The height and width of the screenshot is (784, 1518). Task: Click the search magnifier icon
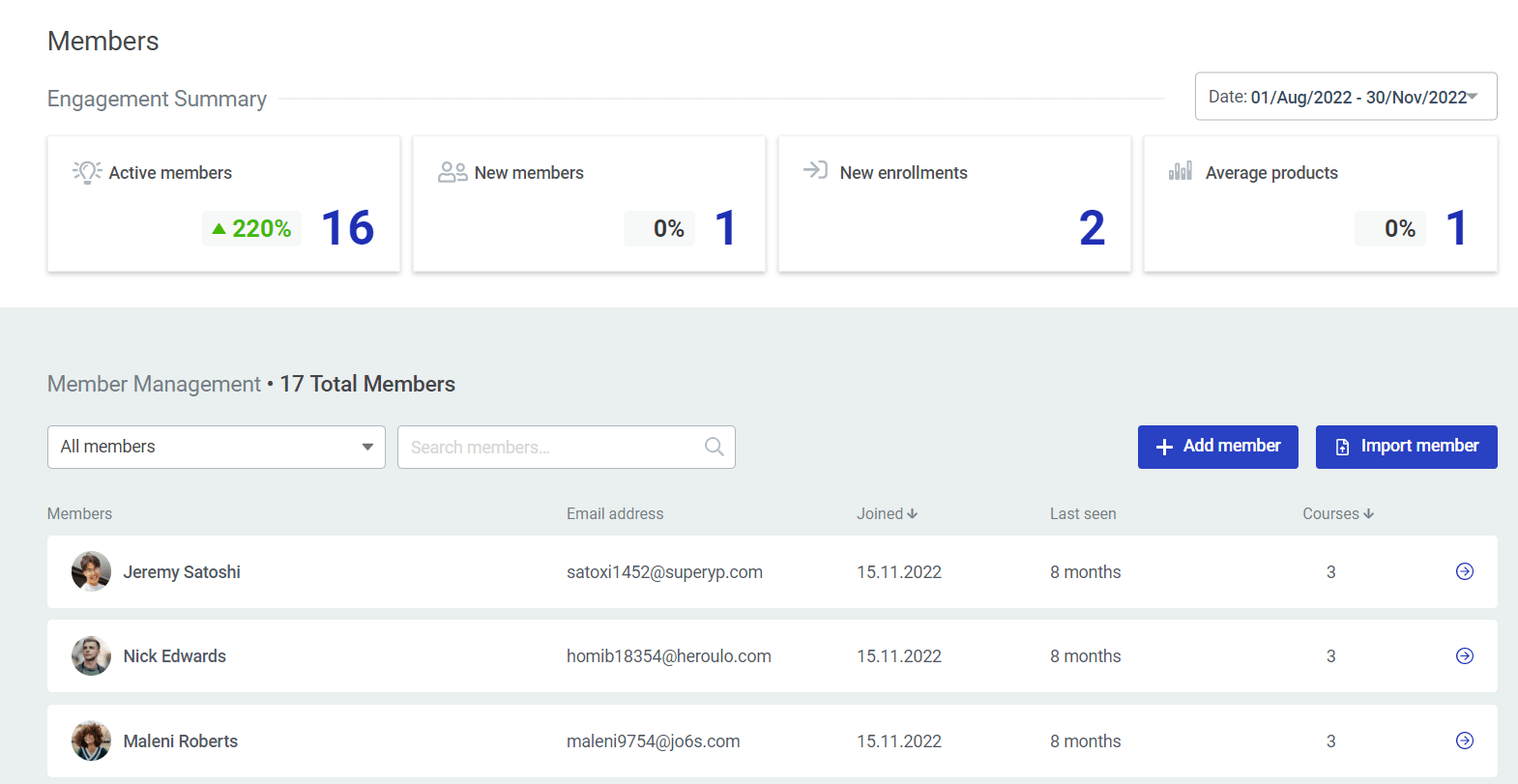[714, 447]
